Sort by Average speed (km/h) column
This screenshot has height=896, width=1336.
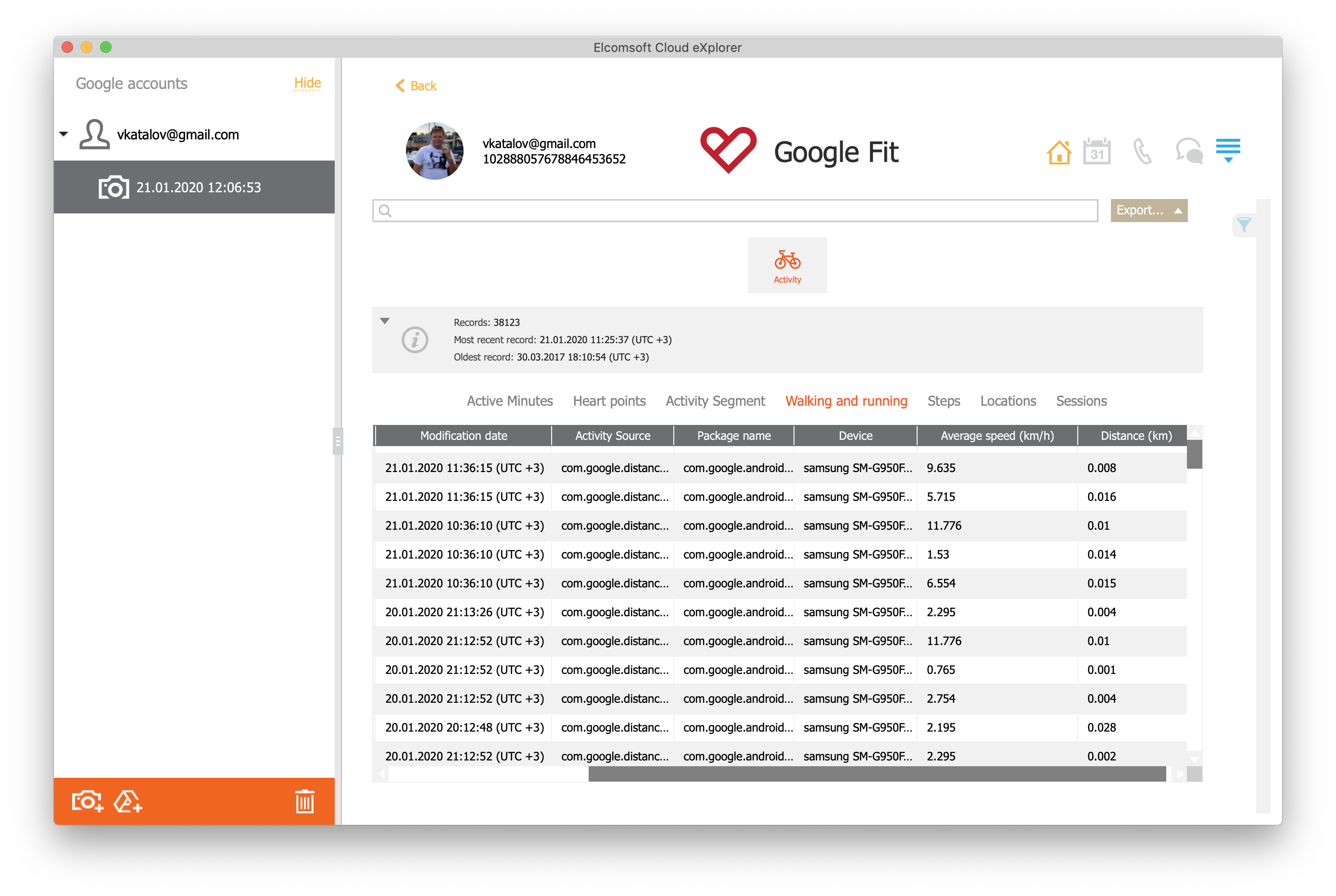click(x=997, y=436)
